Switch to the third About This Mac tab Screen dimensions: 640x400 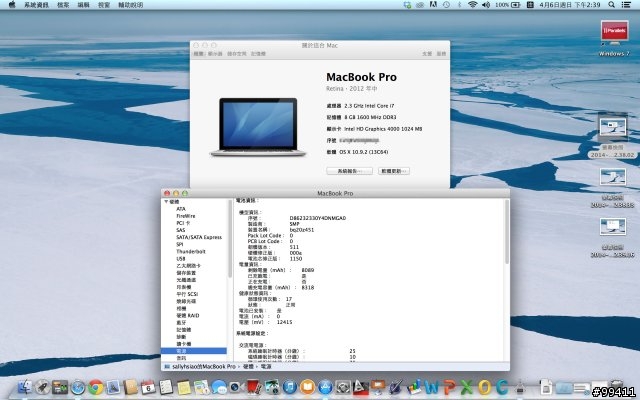coord(237,54)
